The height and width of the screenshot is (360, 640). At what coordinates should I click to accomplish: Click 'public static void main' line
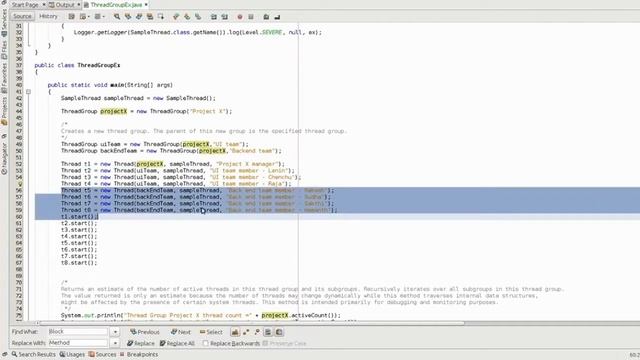coord(110,85)
